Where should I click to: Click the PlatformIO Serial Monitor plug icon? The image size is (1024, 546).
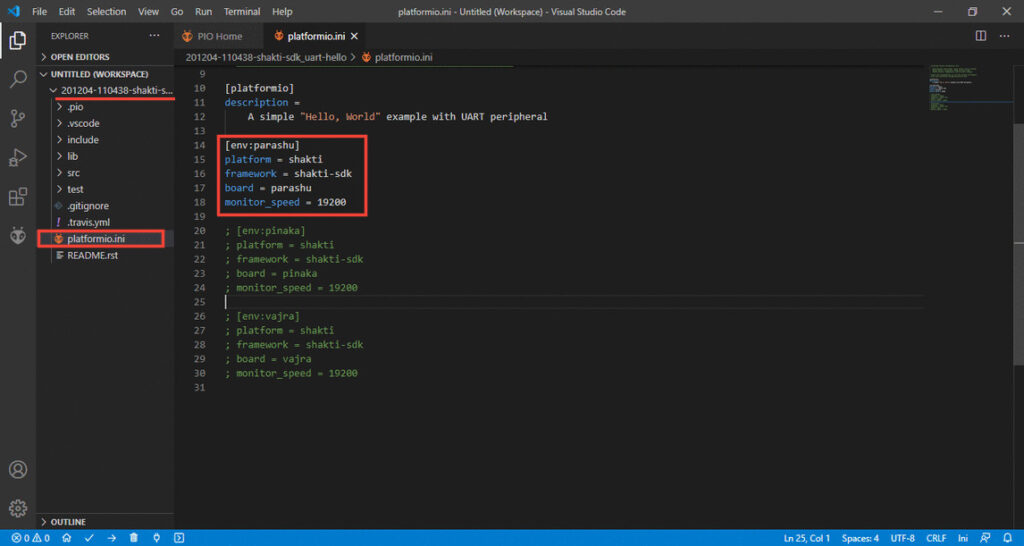click(x=156, y=538)
